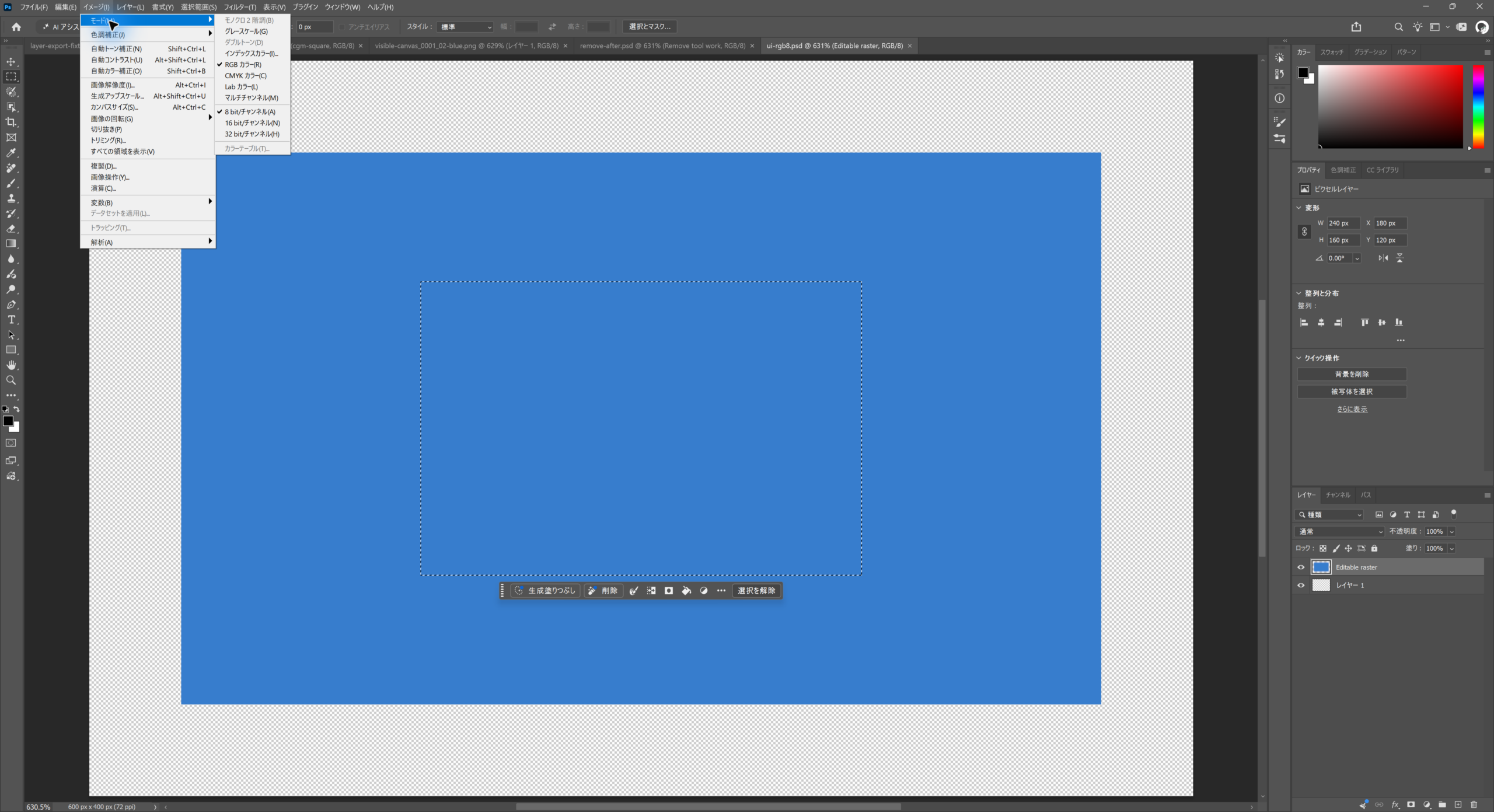Choose 16 bit/チャンネル mode option
The image size is (1494, 812).
252,123
